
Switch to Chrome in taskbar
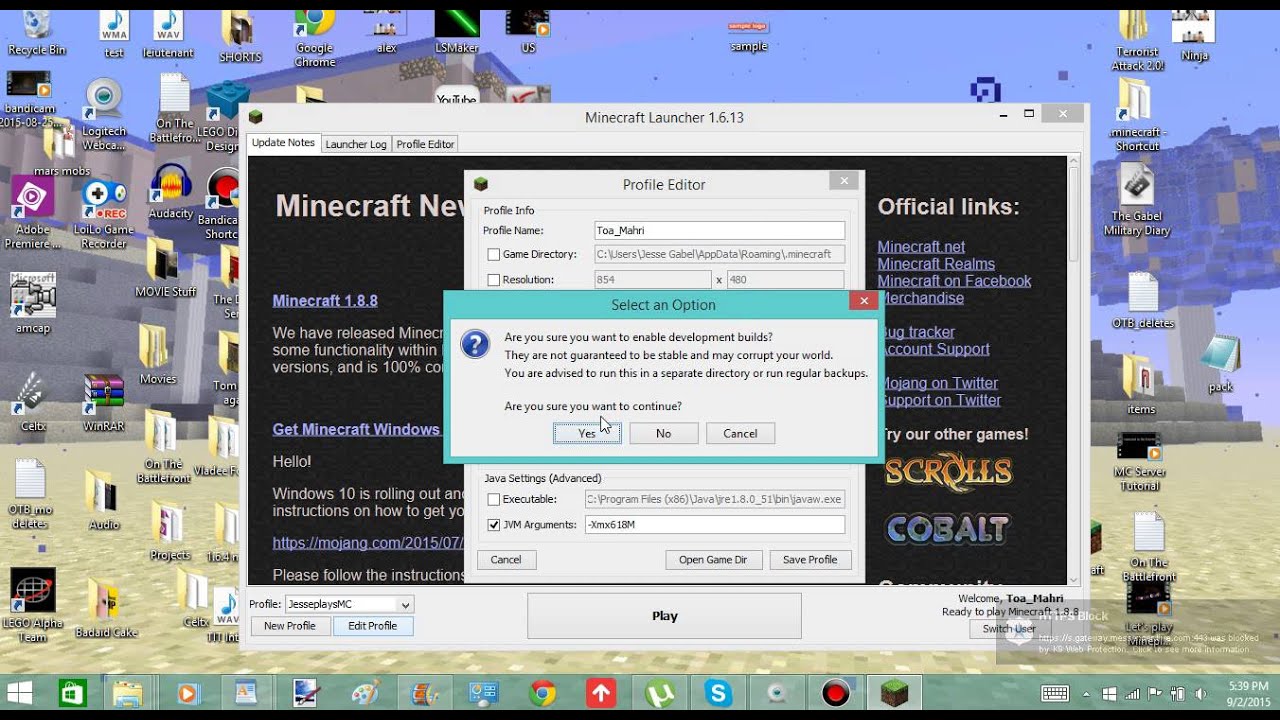(x=543, y=693)
